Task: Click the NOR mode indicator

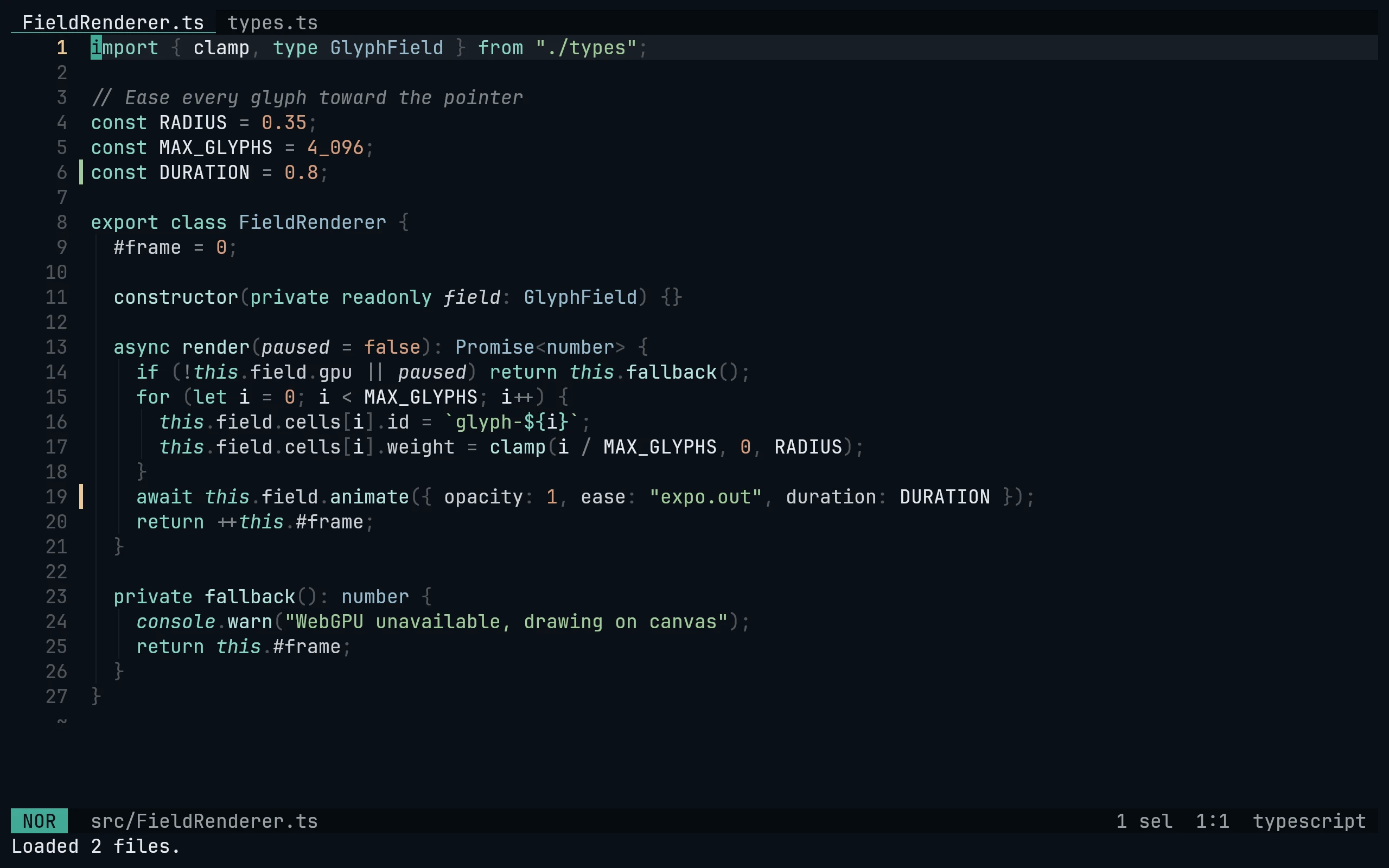Action: (x=39, y=821)
